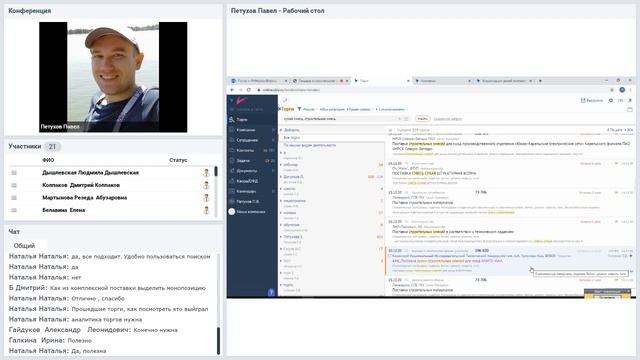
Task: Clear the search query with the X
Action: tap(400, 119)
